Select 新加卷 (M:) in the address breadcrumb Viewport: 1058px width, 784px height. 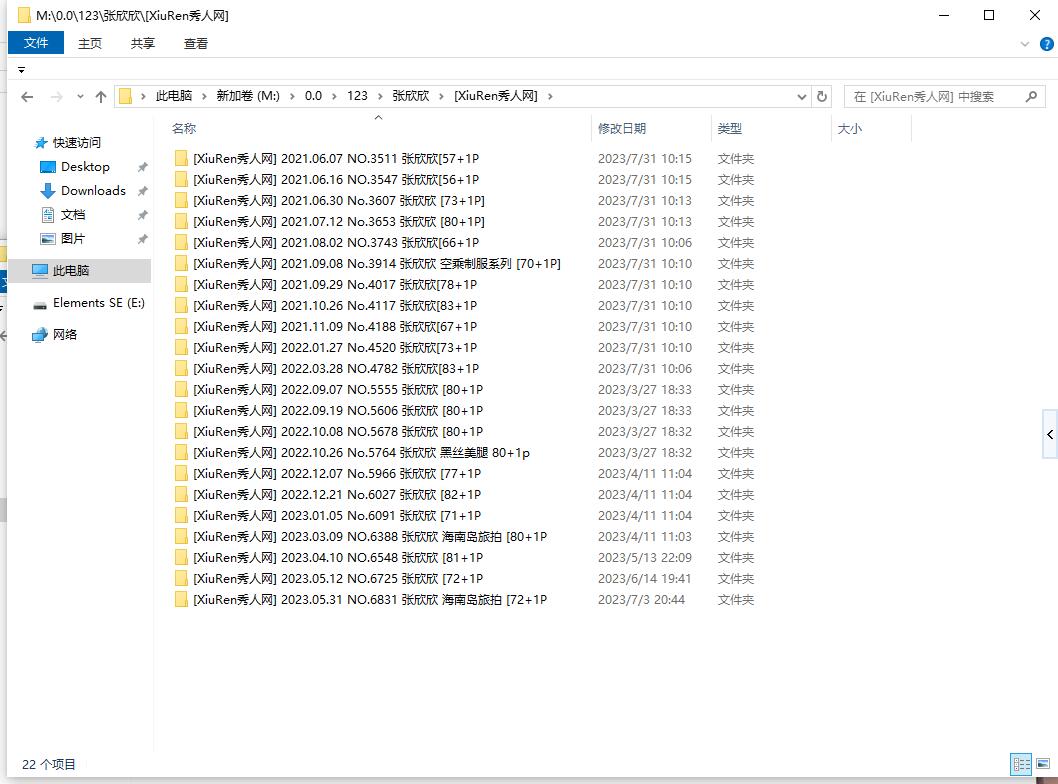(x=248, y=96)
